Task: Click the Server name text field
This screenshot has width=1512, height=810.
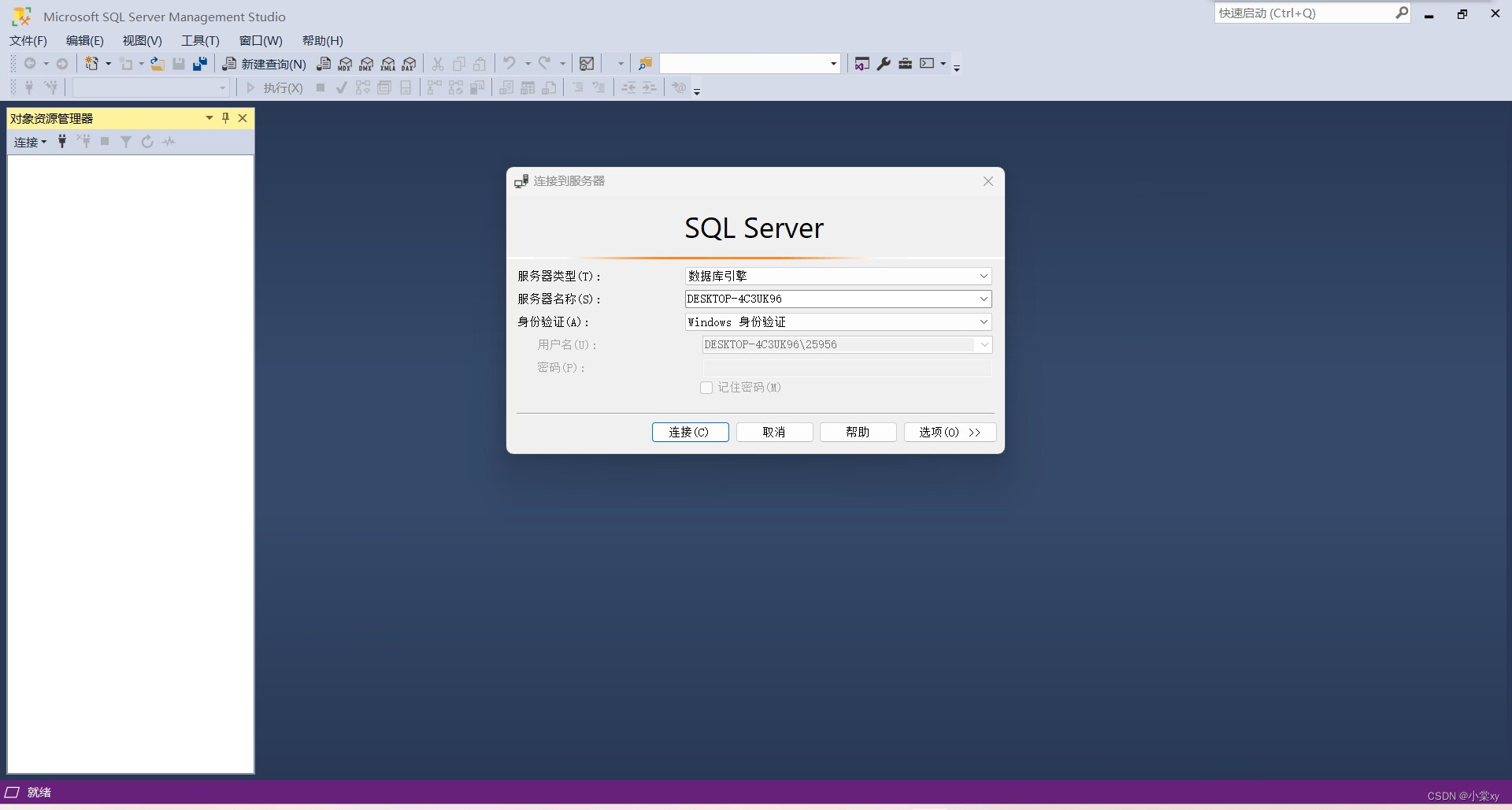Action: (x=830, y=299)
